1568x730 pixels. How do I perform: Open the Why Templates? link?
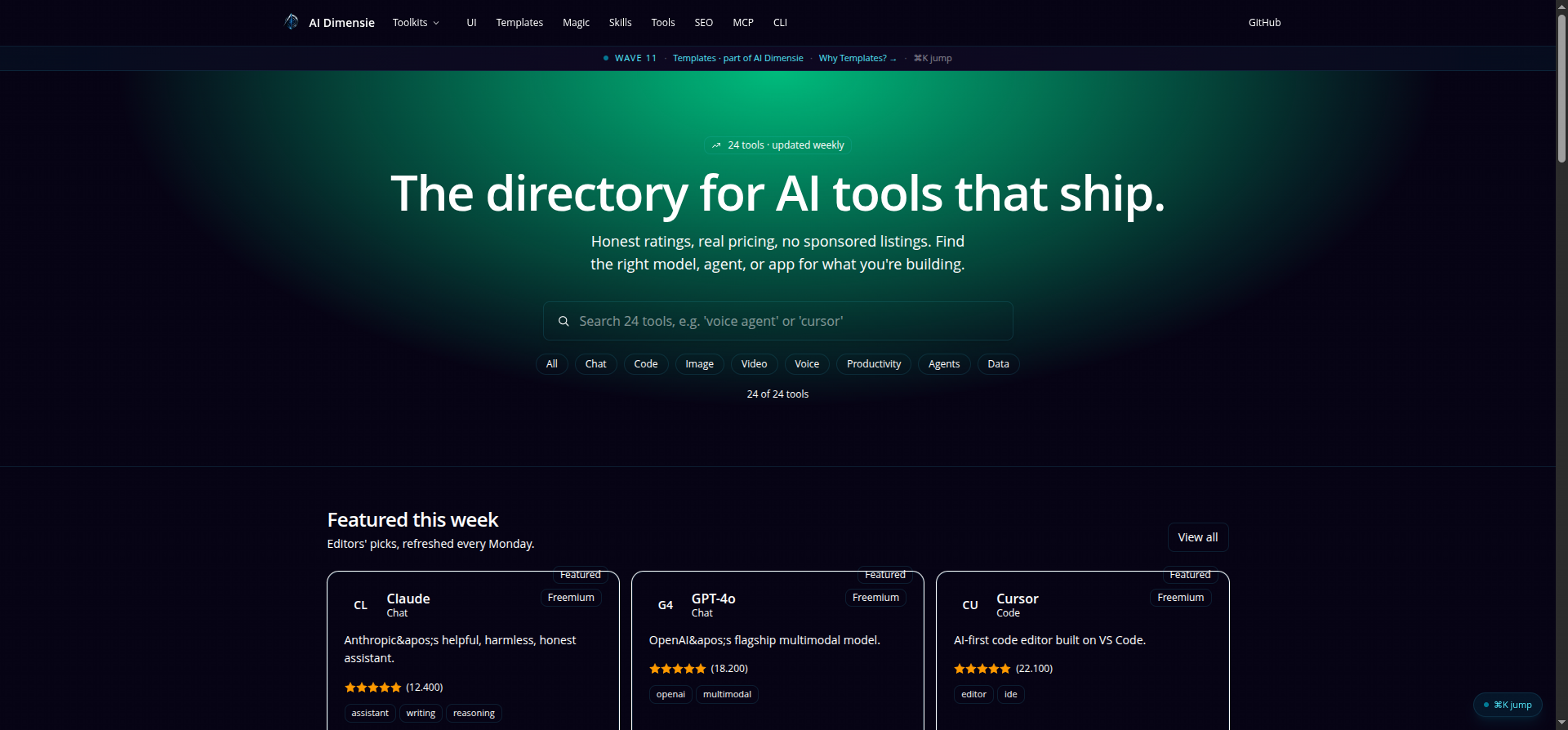[x=858, y=58]
